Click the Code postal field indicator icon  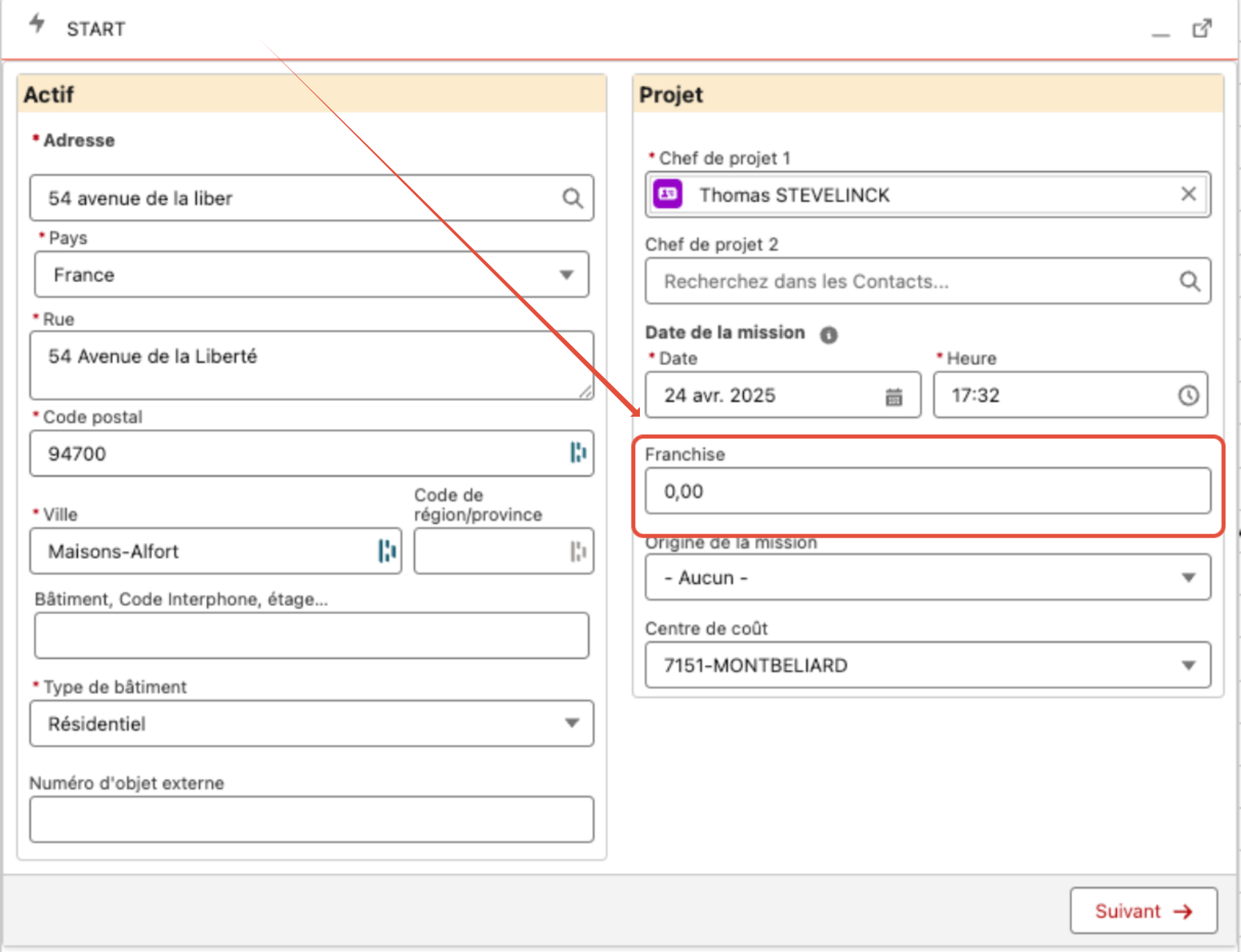578,453
